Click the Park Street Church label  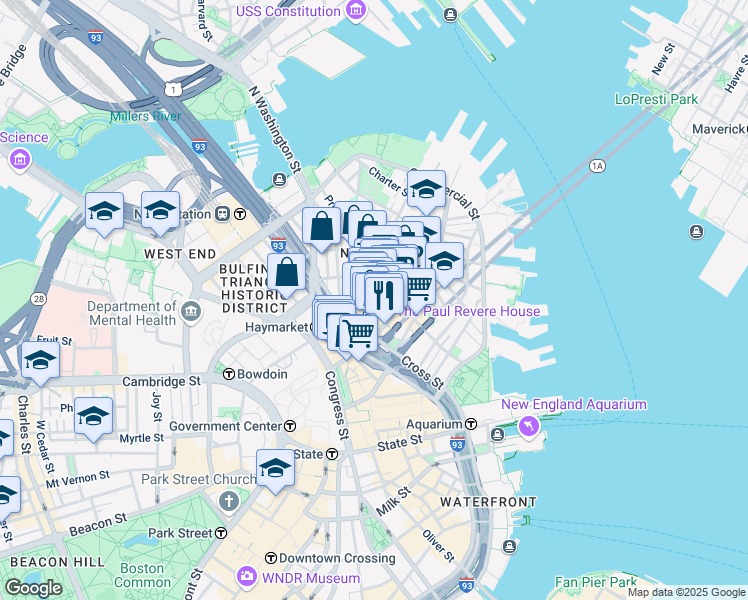[x=198, y=479]
